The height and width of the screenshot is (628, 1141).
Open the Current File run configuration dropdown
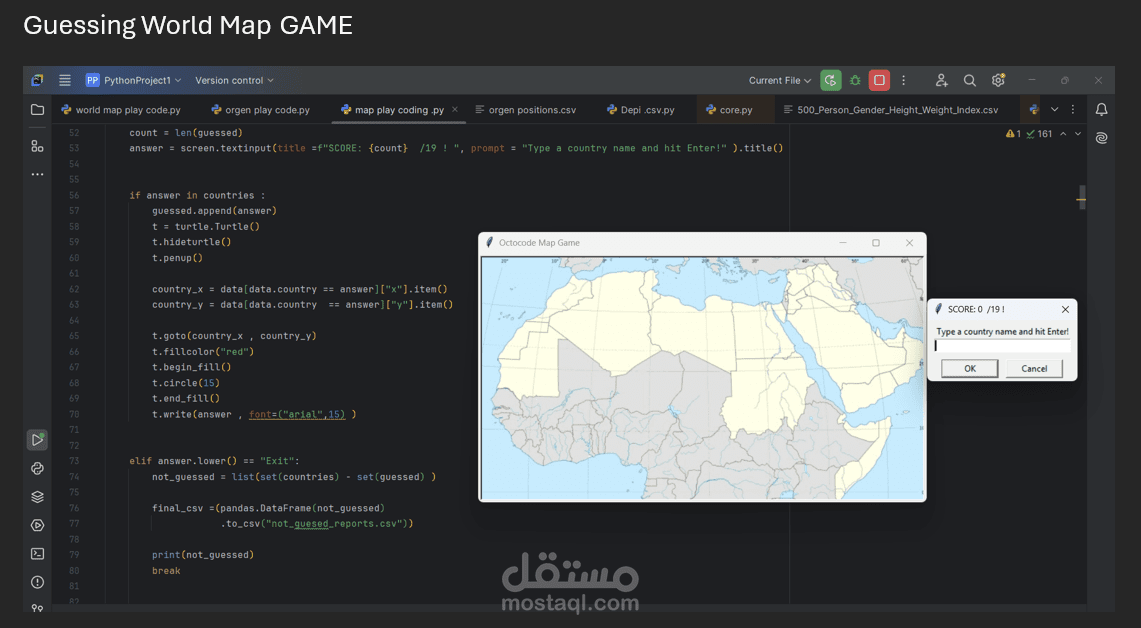pos(779,80)
